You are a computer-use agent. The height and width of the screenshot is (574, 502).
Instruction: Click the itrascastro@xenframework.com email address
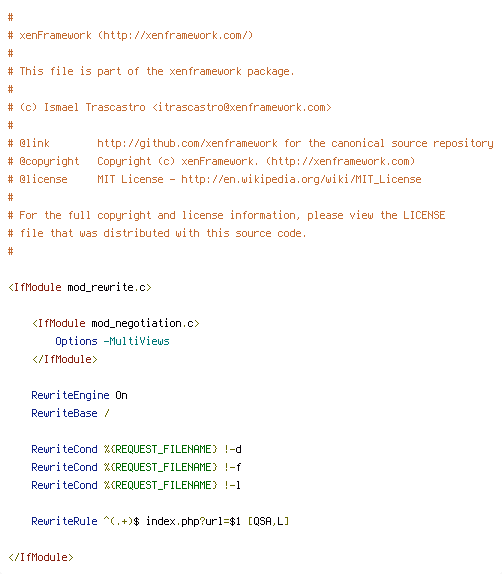click(242, 107)
